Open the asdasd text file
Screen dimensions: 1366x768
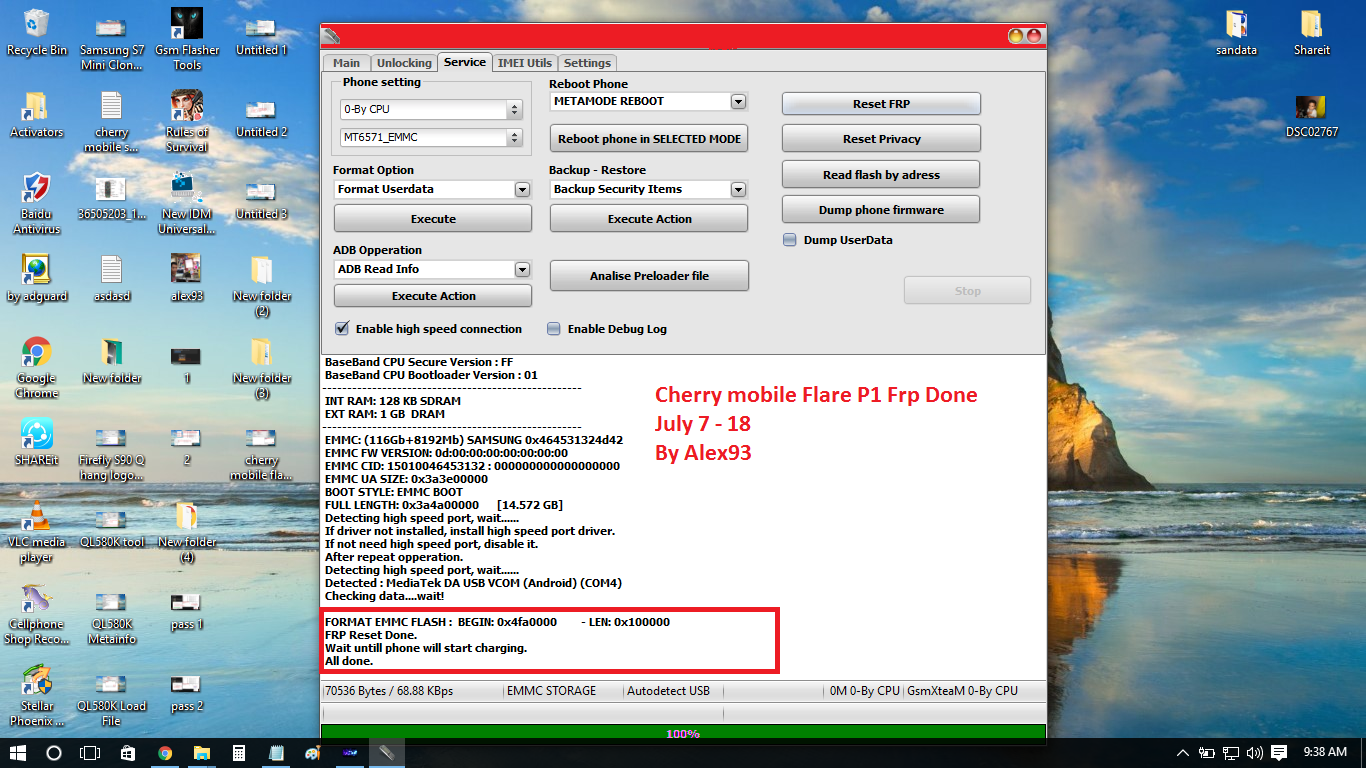[111, 278]
